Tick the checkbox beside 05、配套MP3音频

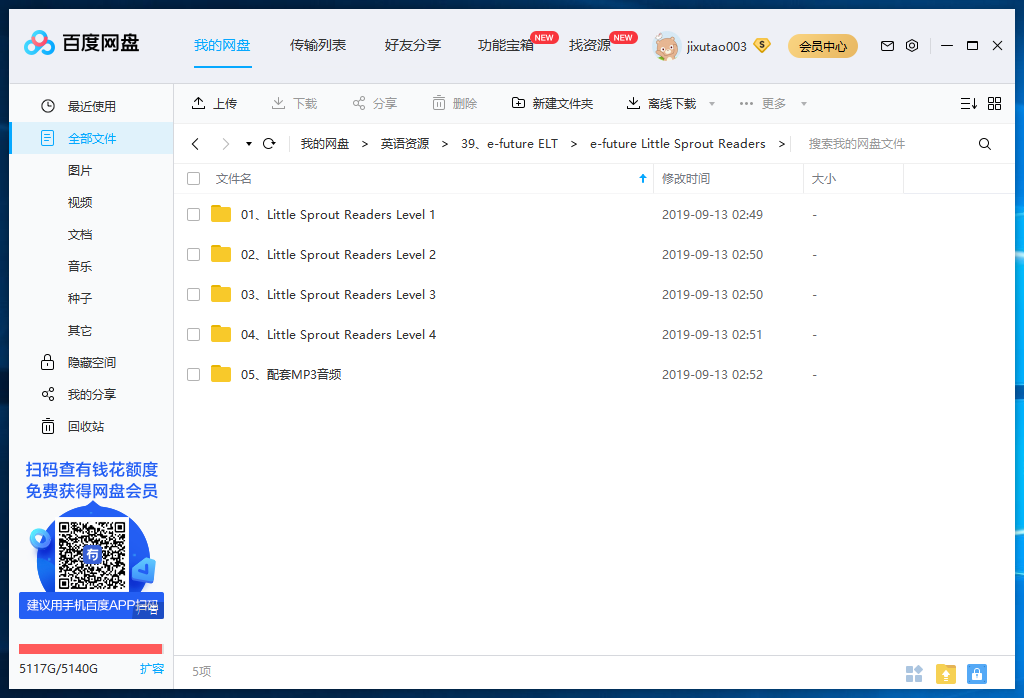tap(193, 374)
